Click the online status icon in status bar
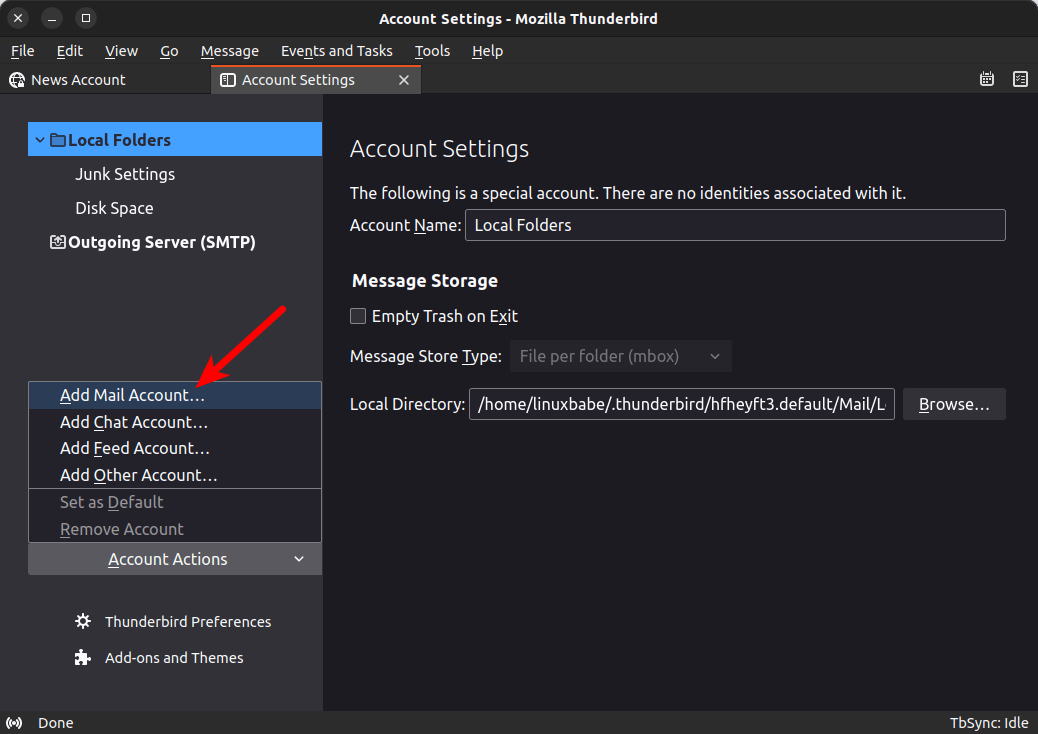The width and height of the screenshot is (1038, 734). click(x=14, y=723)
